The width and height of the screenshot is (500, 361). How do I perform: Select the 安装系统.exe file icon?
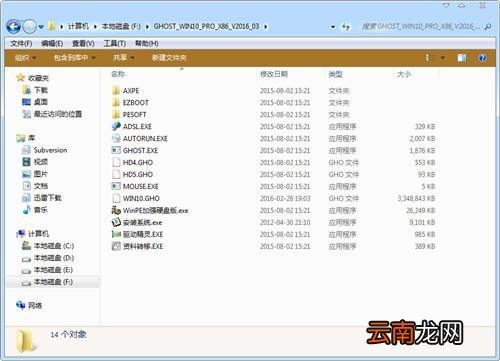tap(116, 222)
